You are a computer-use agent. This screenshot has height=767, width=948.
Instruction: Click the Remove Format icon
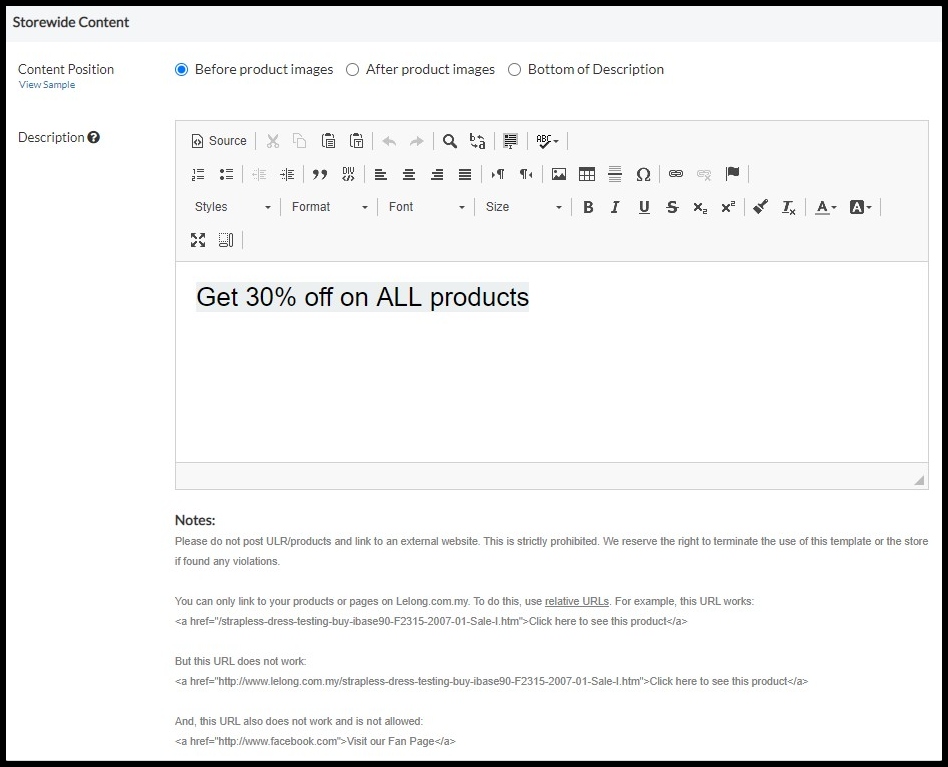pyautogui.click(x=788, y=207)
